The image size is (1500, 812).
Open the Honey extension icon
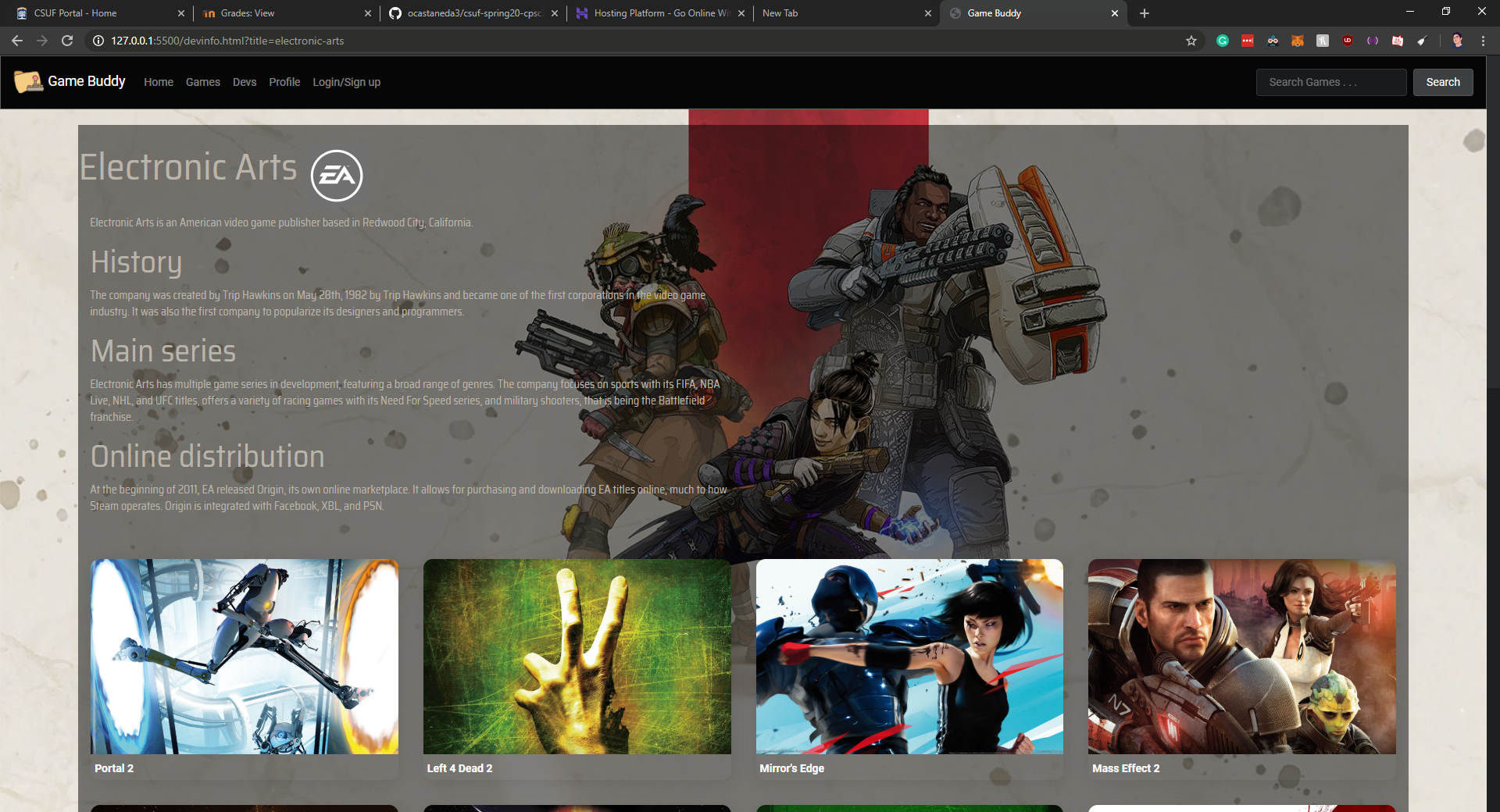pyautogui.click(x=1323, y=41)
